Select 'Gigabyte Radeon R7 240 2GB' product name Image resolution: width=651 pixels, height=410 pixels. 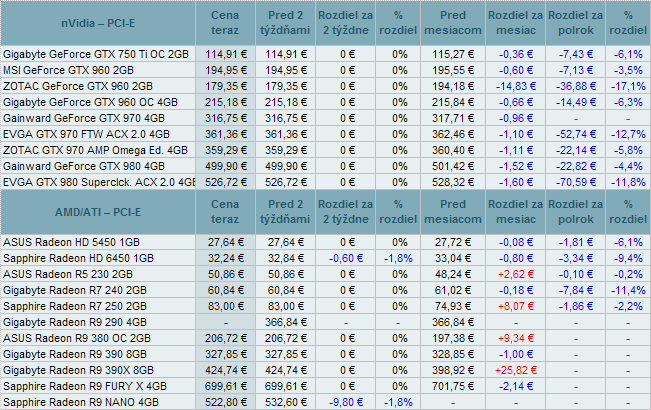pyautogui.click(x=75, y=290)
